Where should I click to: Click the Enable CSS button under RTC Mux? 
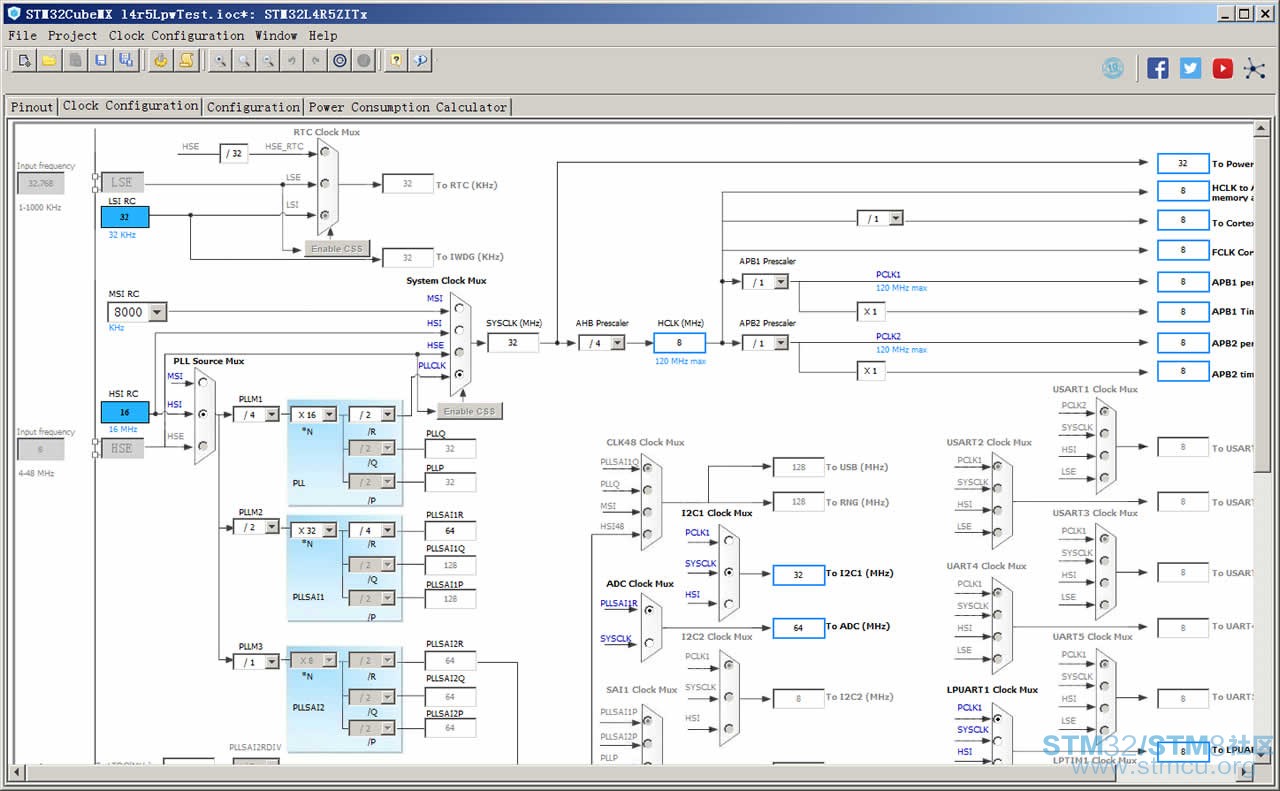click(337, 249)
